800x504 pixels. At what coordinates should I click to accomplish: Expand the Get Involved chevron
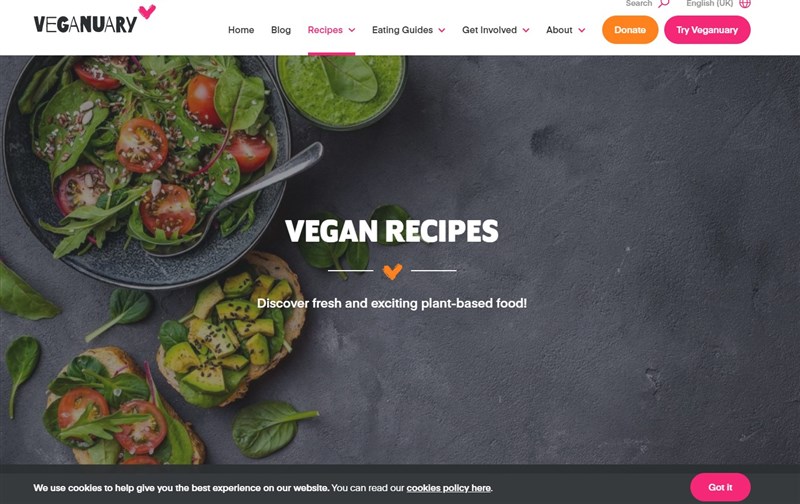526,30
